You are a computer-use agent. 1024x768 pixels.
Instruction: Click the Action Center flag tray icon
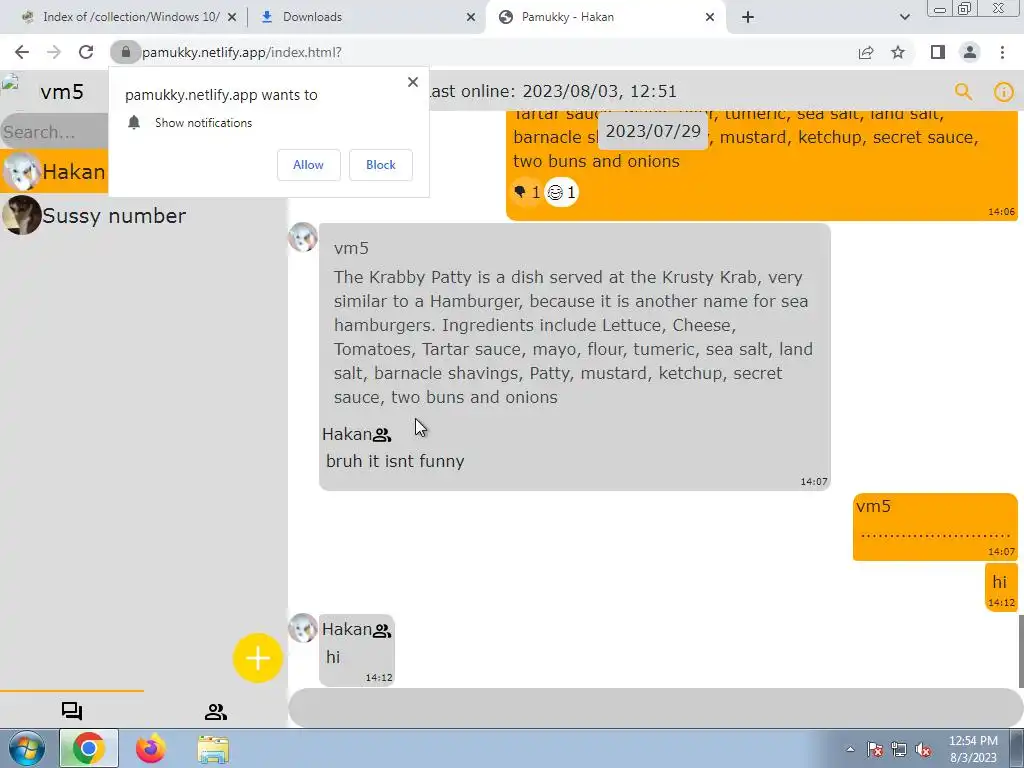[x=875, y=749]
